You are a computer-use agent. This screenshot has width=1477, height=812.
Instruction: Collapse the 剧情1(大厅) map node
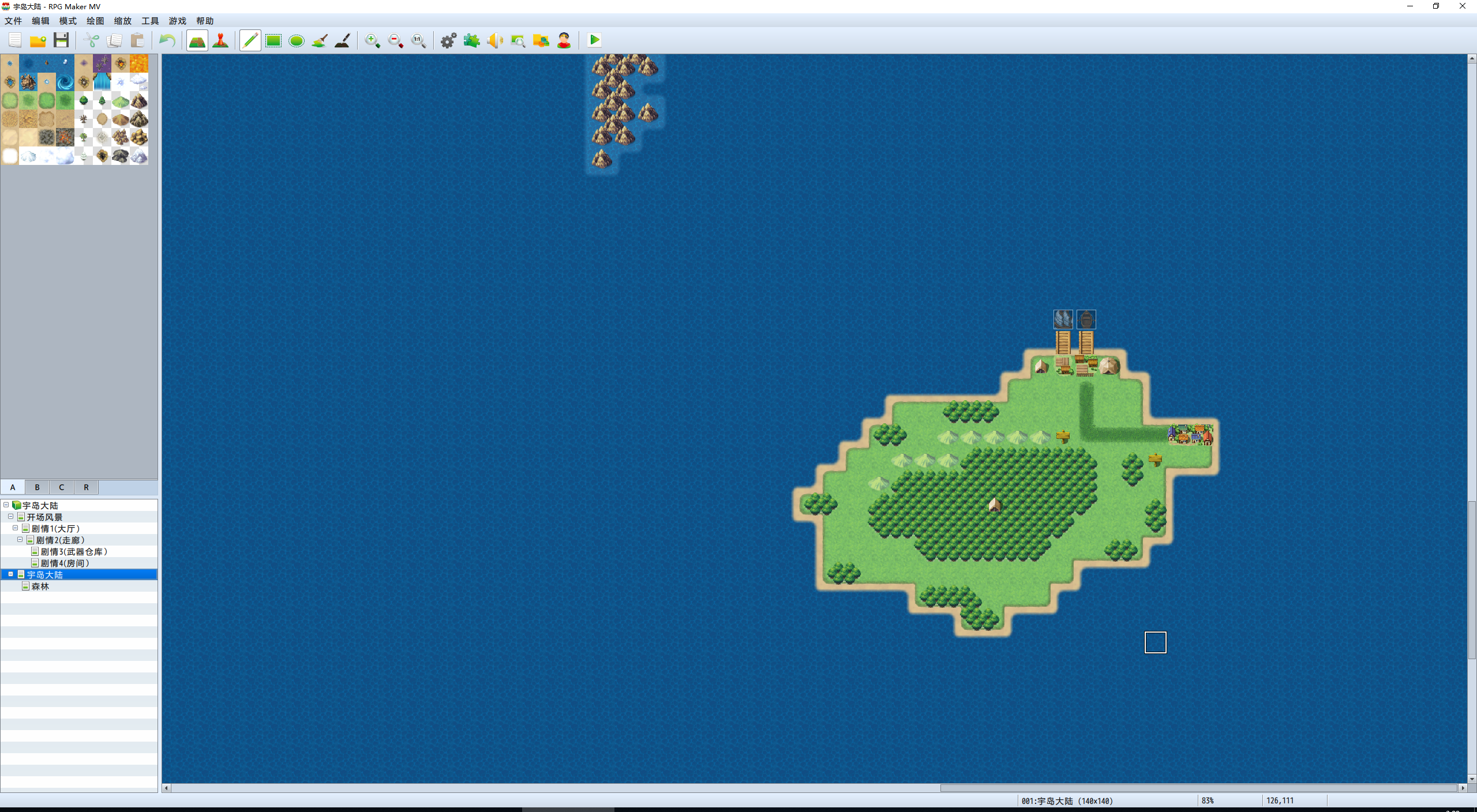(16, 528)
